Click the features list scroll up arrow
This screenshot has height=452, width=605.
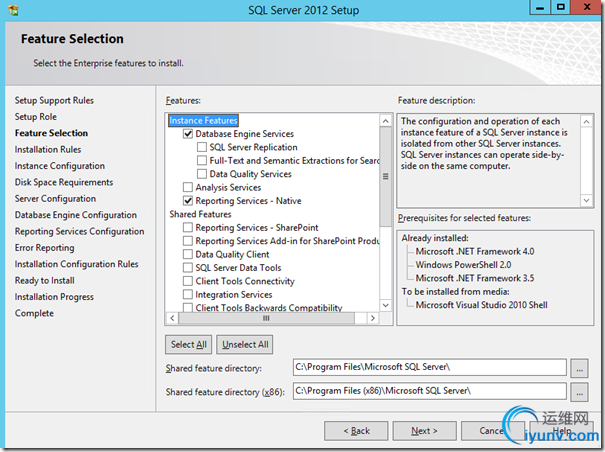tap(385, 121)
